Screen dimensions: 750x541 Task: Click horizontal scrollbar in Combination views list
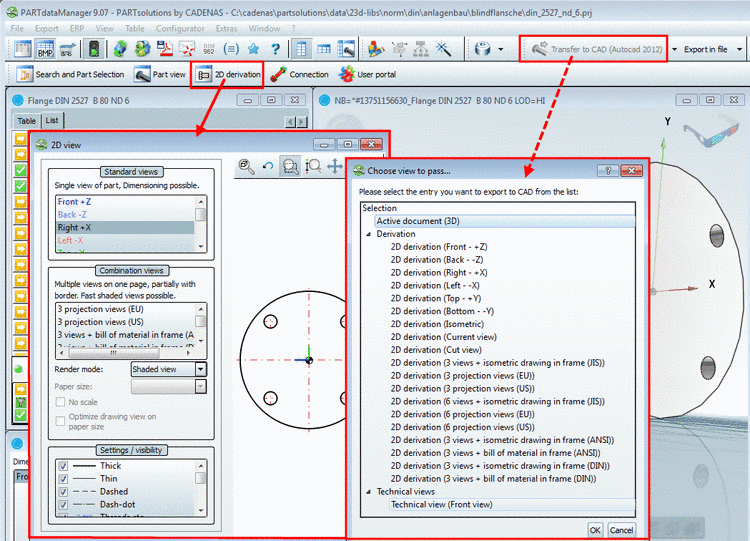pyautogui.click(x=127, y=353)
